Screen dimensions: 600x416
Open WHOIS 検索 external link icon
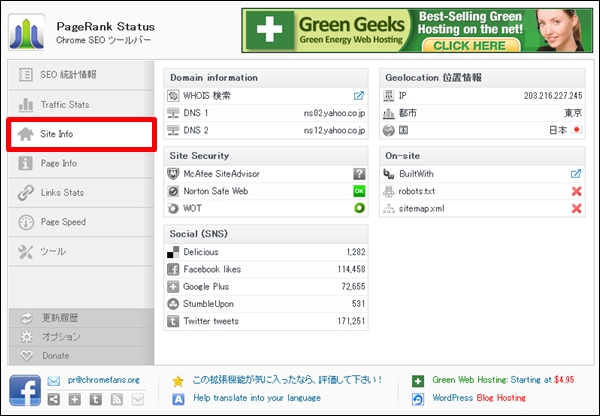(359, 96)
